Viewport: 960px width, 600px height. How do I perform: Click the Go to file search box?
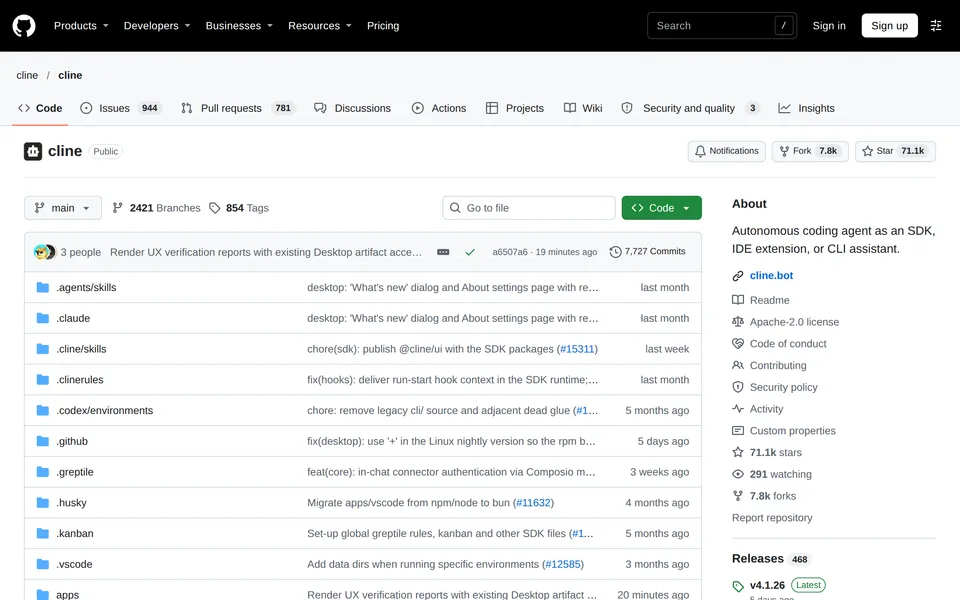[529, 208]
